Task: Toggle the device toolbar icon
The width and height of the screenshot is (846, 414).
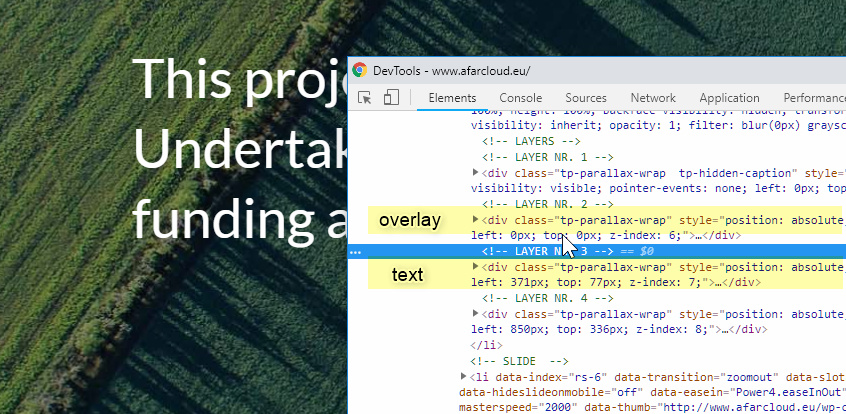Action: pyautogui.click(x=391, y=97)
